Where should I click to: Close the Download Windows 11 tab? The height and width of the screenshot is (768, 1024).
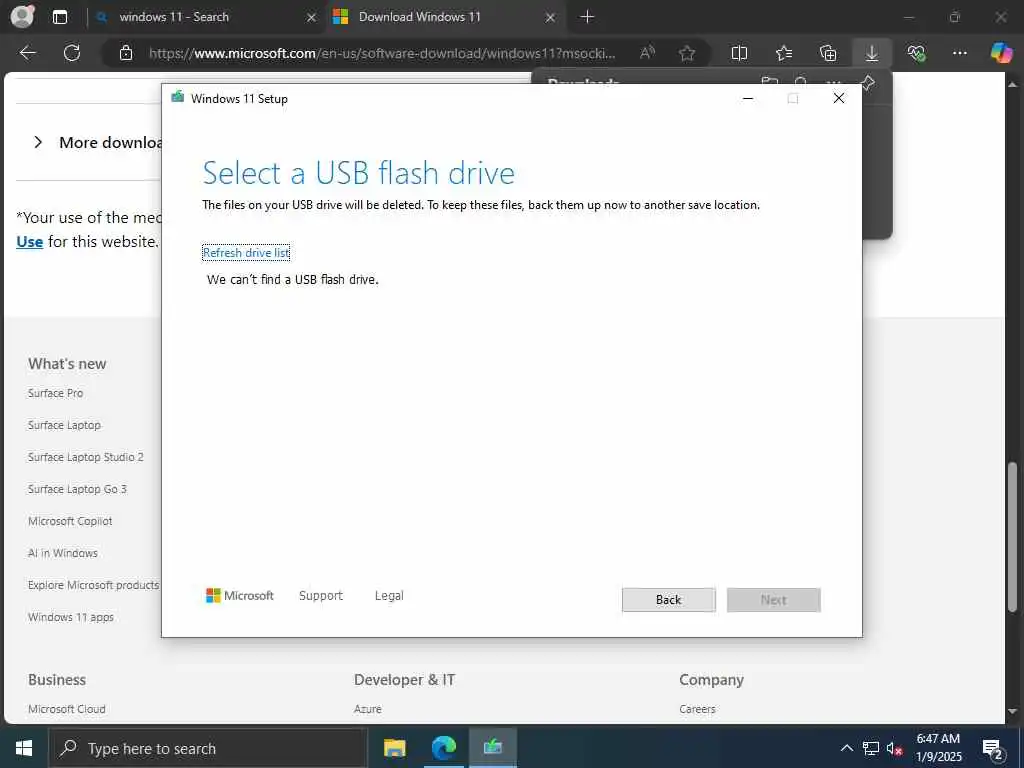pyautogui.click(x=551, y=18)
